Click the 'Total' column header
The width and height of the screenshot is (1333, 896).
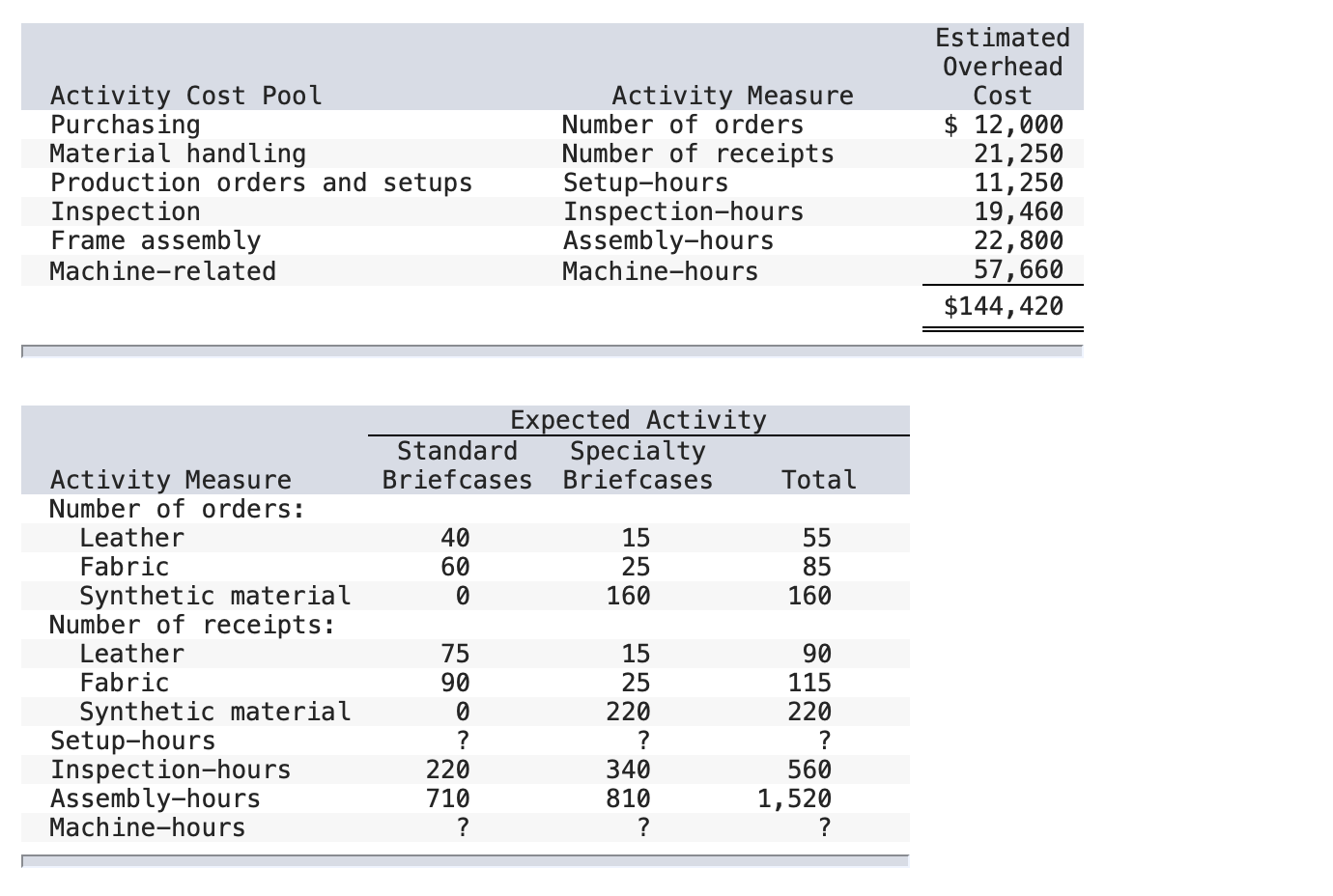click(819, 480)
